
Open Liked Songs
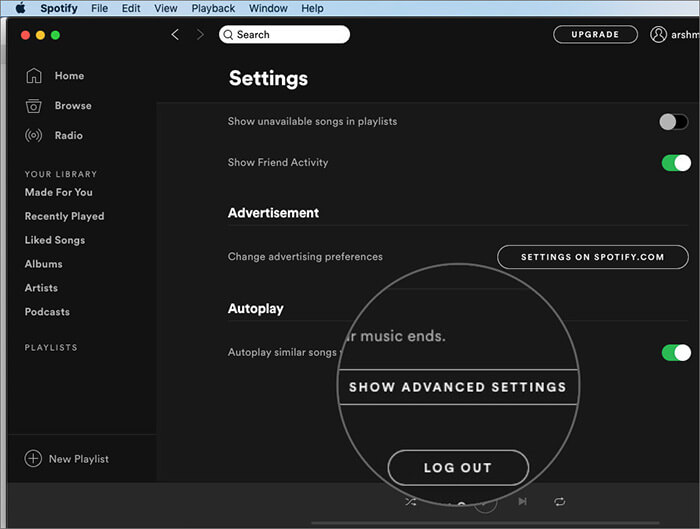coord(54,240)
